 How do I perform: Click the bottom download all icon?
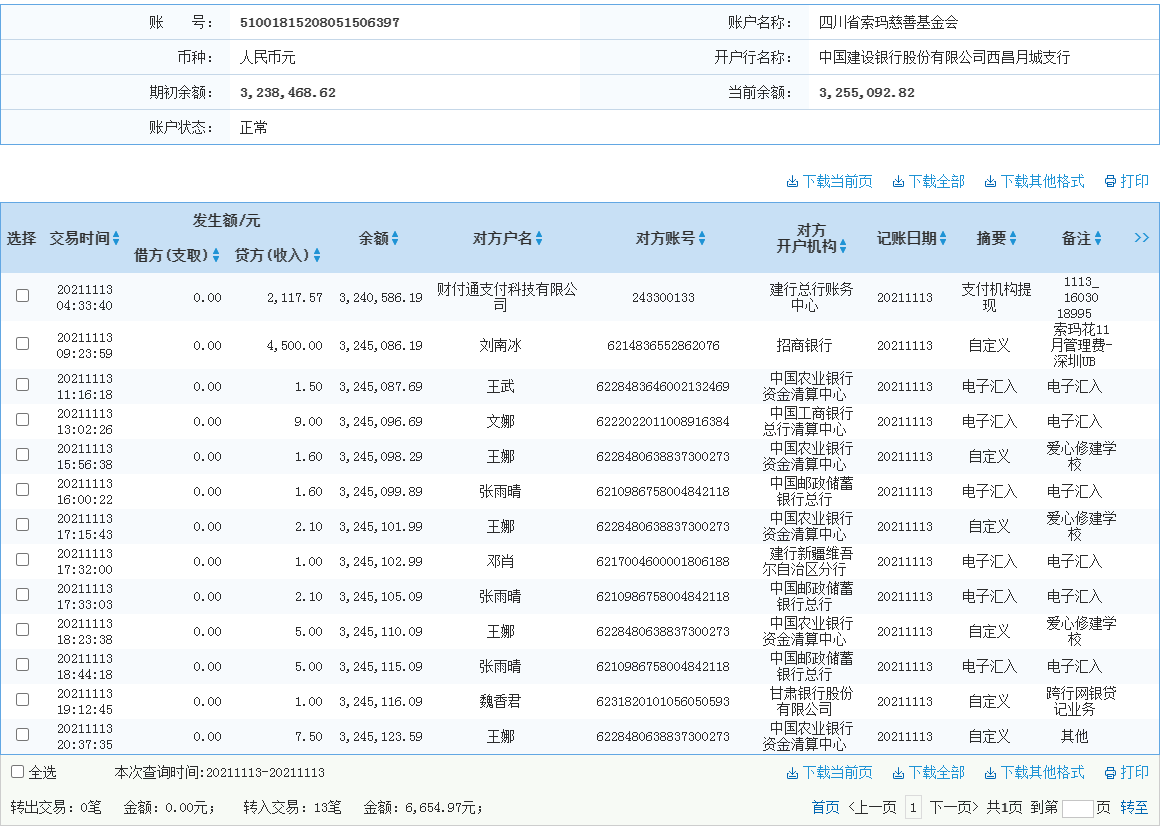pos(898,773)
